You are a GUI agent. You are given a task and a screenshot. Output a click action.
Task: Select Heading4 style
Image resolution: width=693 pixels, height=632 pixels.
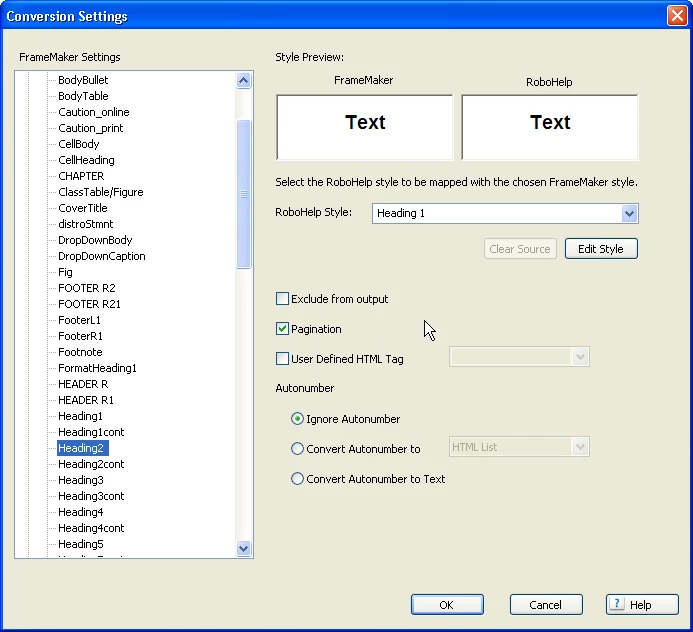point(81,512)
